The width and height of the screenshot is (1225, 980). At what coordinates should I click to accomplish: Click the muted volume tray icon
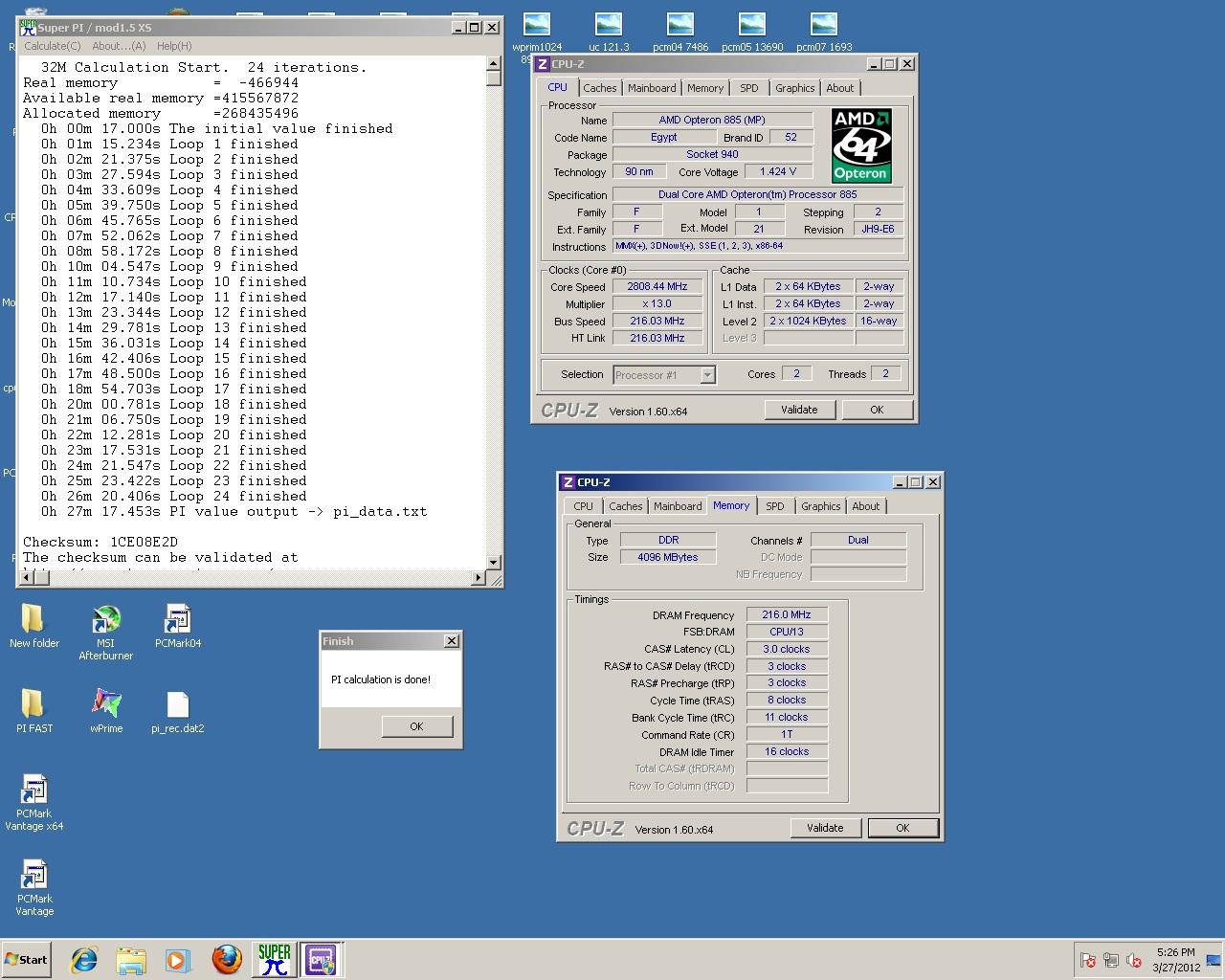pyautogui.click(x=1134, y=960)
